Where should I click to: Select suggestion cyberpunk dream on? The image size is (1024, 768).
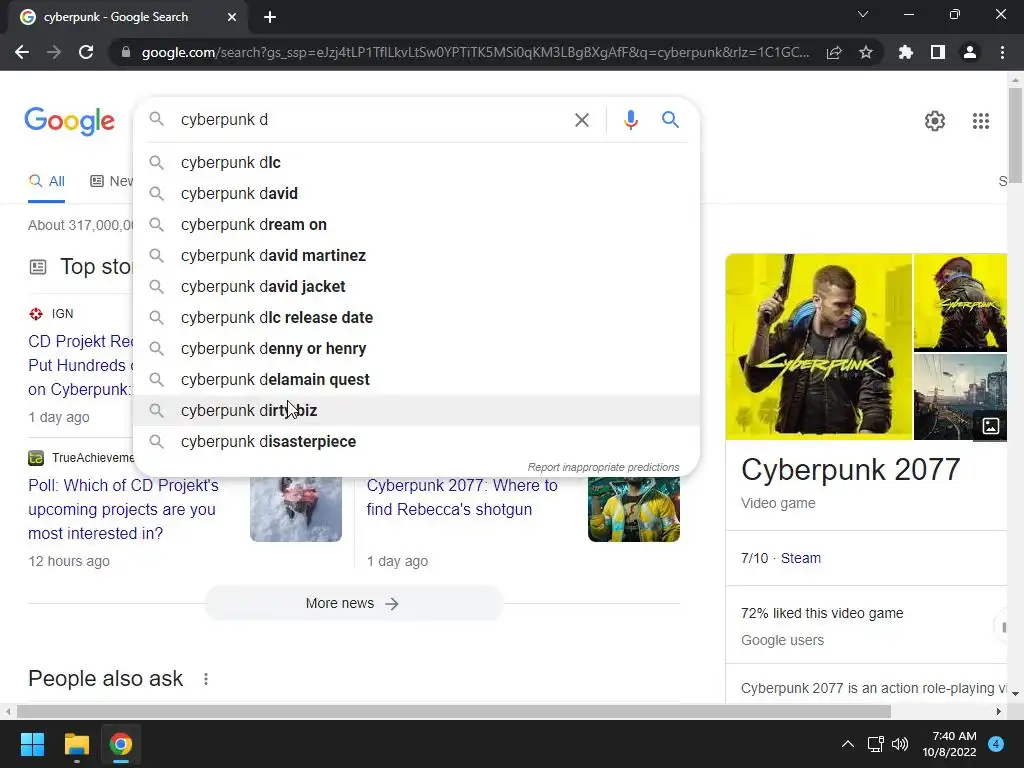[416, 225]
